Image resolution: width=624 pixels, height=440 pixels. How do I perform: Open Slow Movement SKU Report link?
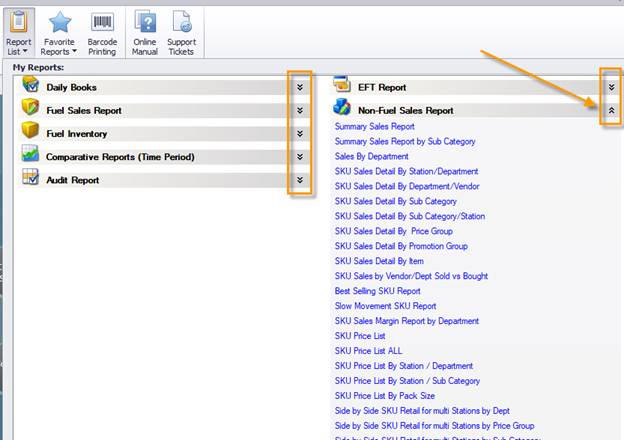(x=385, y=306)
